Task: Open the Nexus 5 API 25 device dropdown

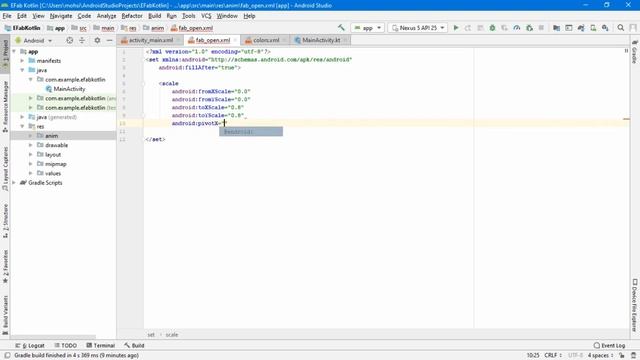Action: pos(418,28)
